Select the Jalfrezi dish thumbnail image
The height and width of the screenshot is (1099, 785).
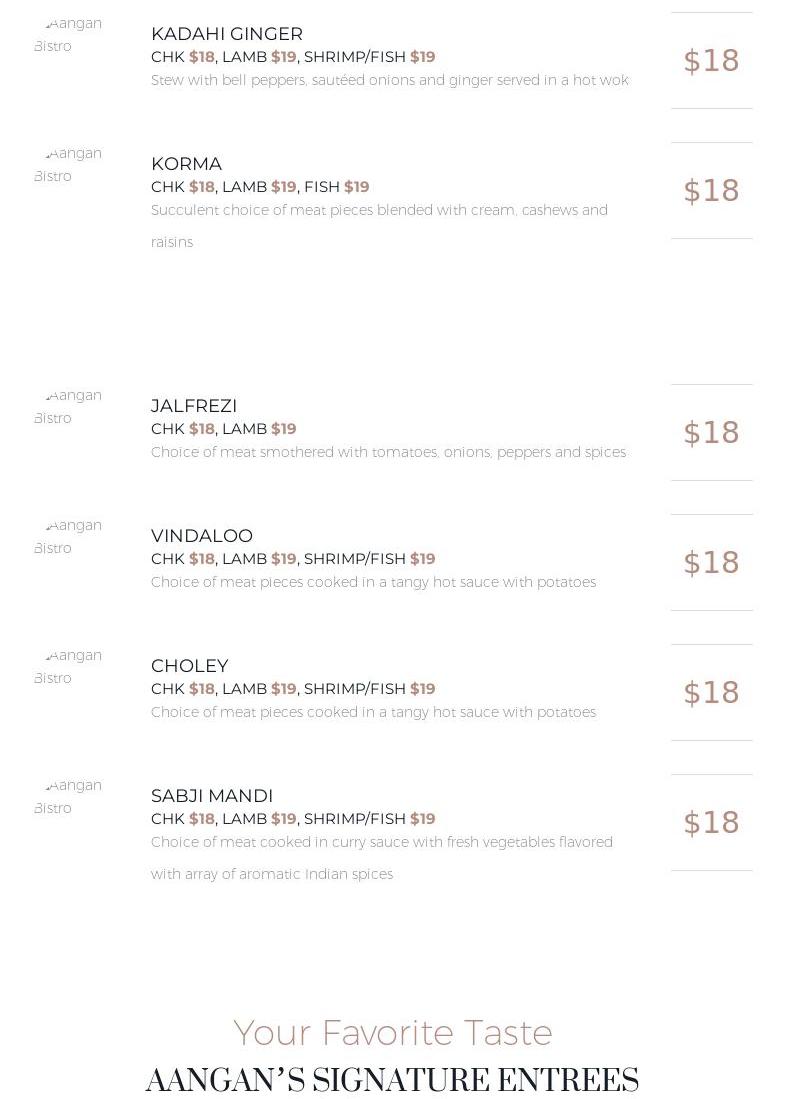coord(68,407)
